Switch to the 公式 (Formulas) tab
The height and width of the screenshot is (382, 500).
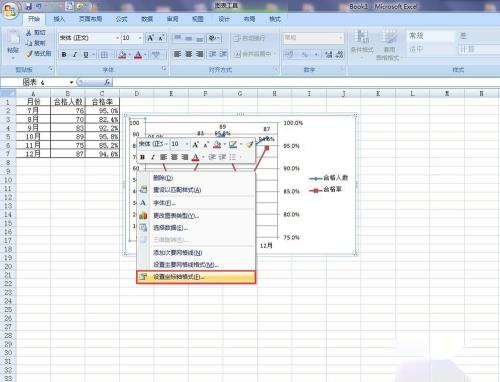pos(122,19)
